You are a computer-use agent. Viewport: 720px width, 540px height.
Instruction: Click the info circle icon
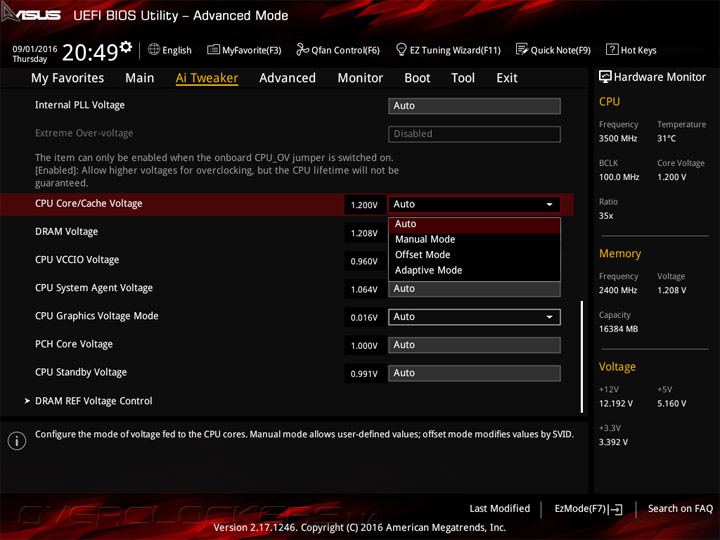[x=17, y=441]
